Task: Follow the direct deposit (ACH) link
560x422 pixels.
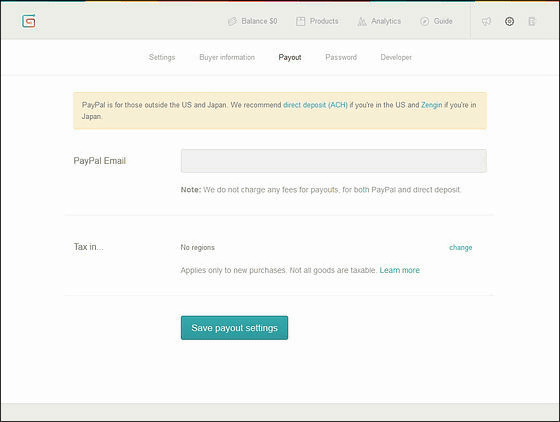Action: coord(315,105)
